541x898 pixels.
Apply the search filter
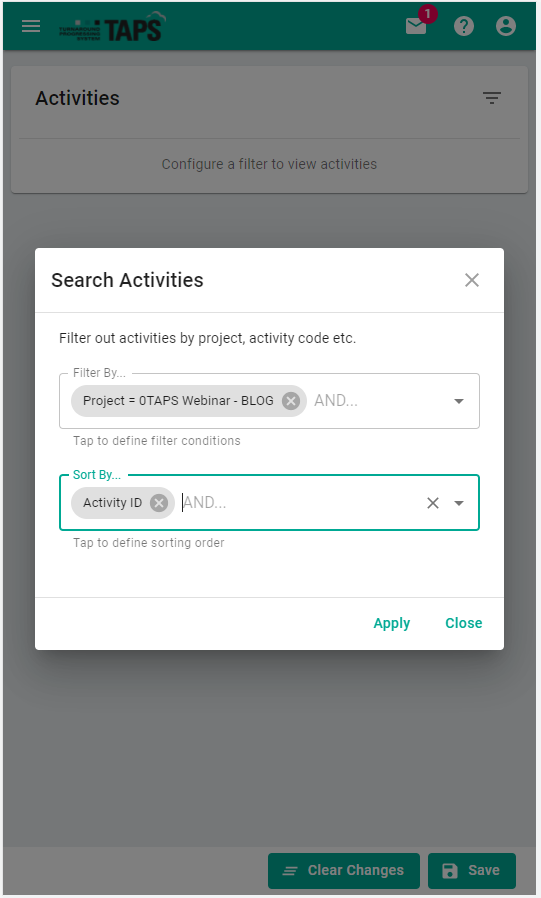point(392,623)
